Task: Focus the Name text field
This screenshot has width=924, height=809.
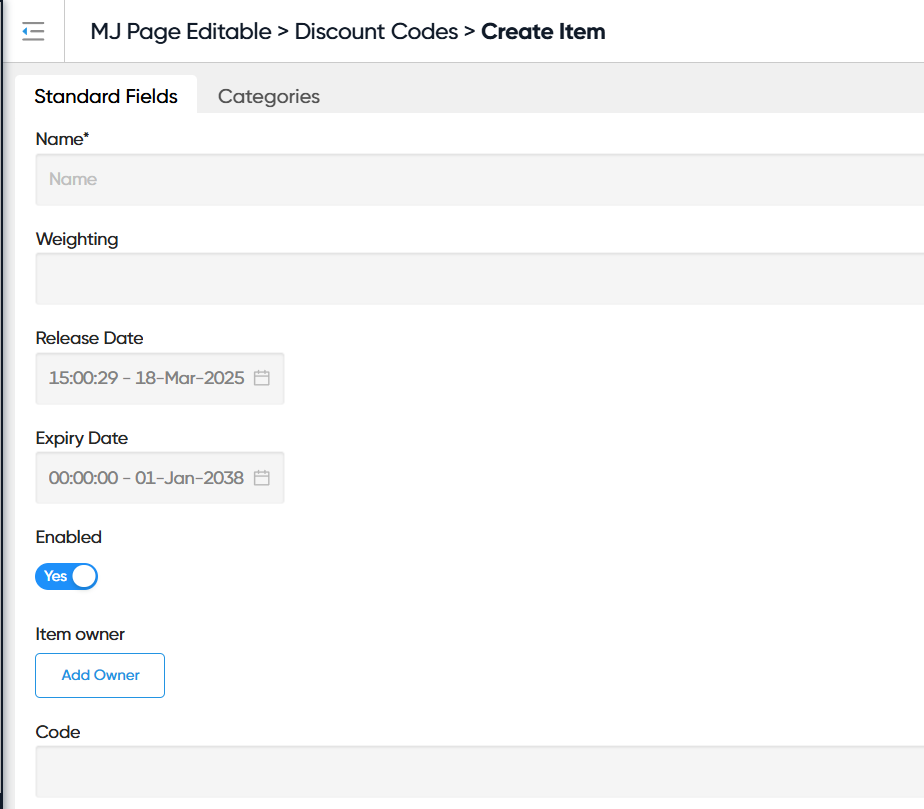Action: [x=480, y=180]
